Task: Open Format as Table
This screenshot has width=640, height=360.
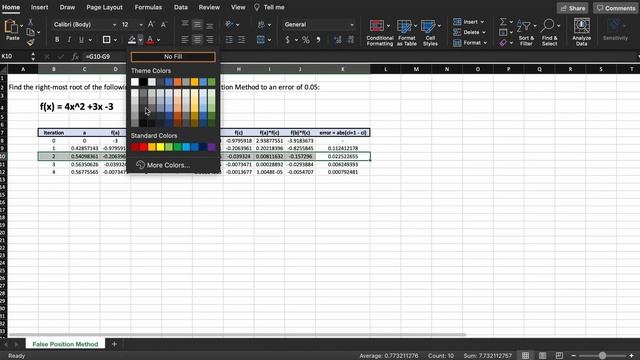Action: [406, 33]
